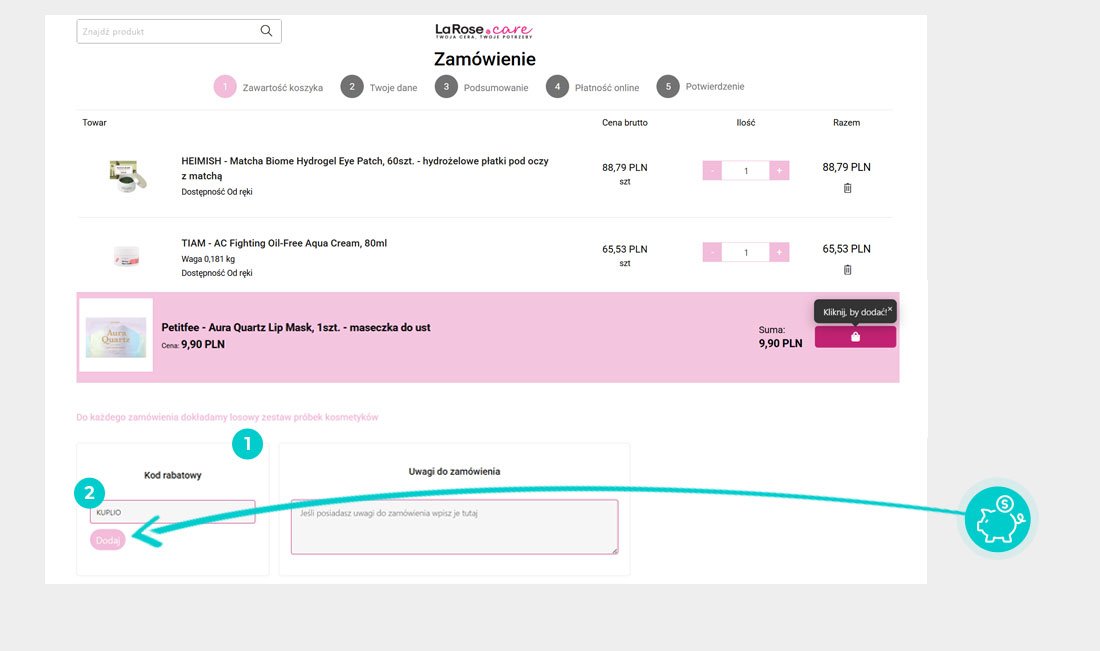
Task: Increase TIAM Aqua Cream quantity
Action: coord(779,253)
